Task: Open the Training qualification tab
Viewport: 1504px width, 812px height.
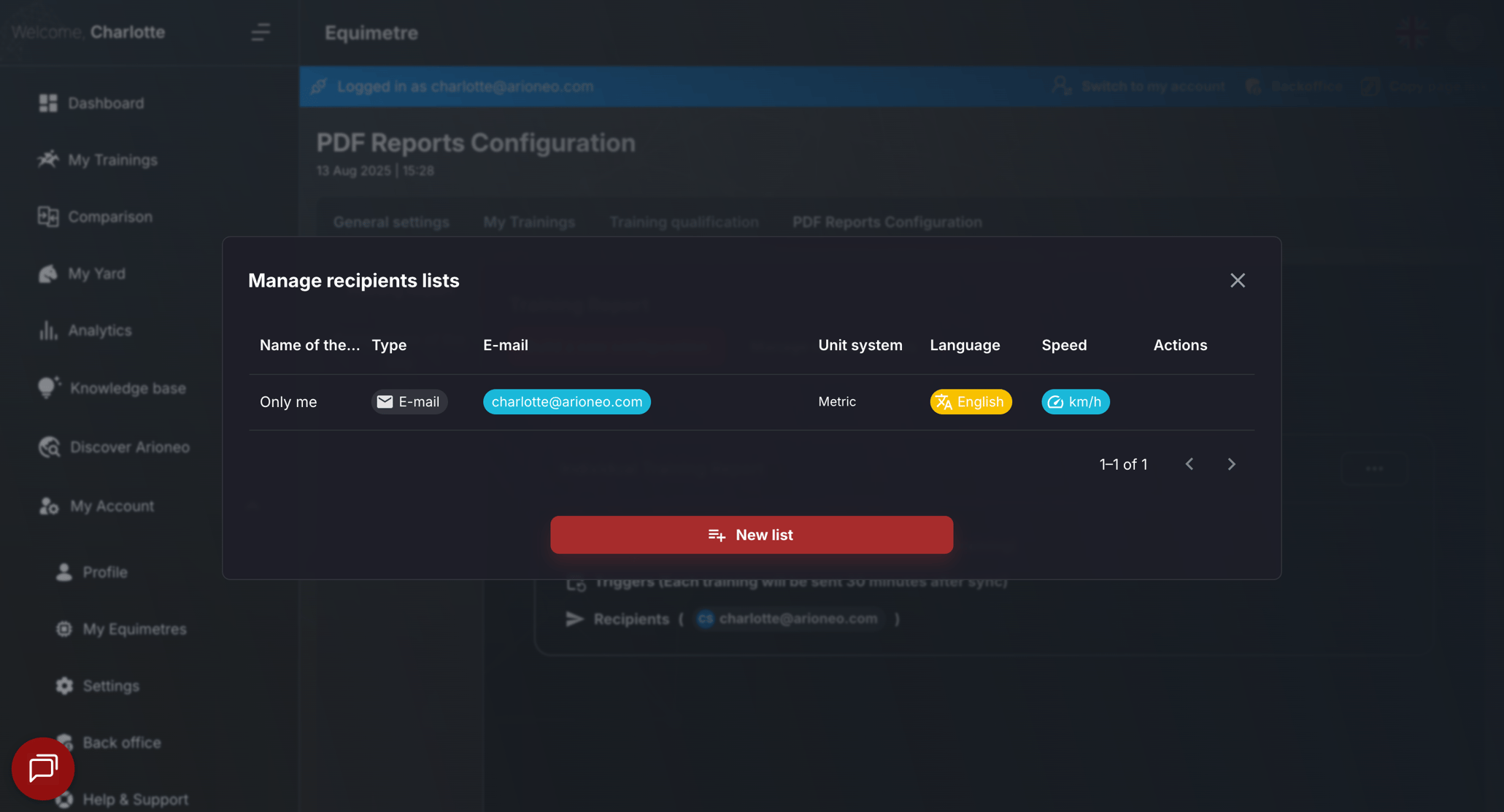Action: [684, 222]
